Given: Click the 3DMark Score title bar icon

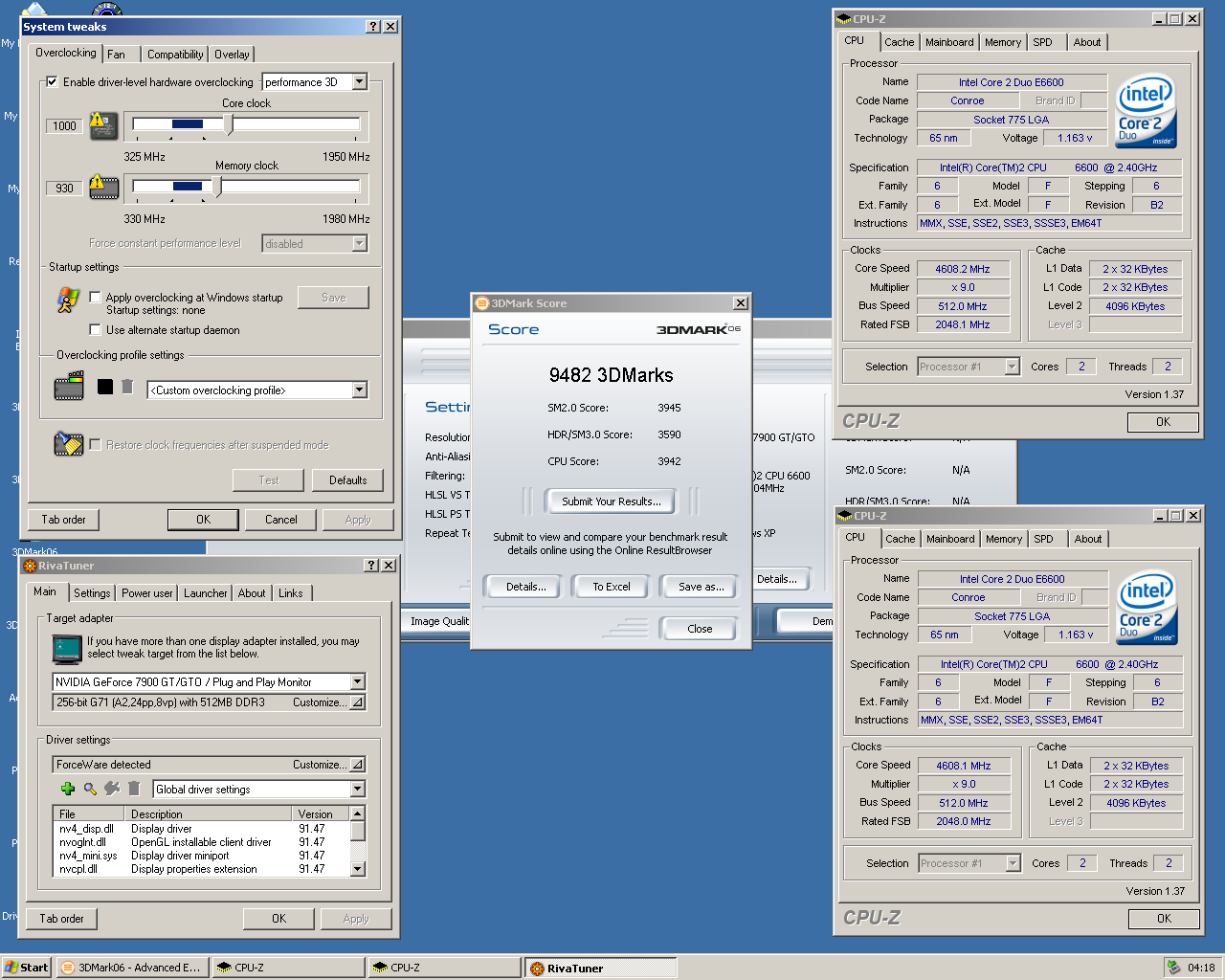Looking at the screenshot, I should coord(482,303).
